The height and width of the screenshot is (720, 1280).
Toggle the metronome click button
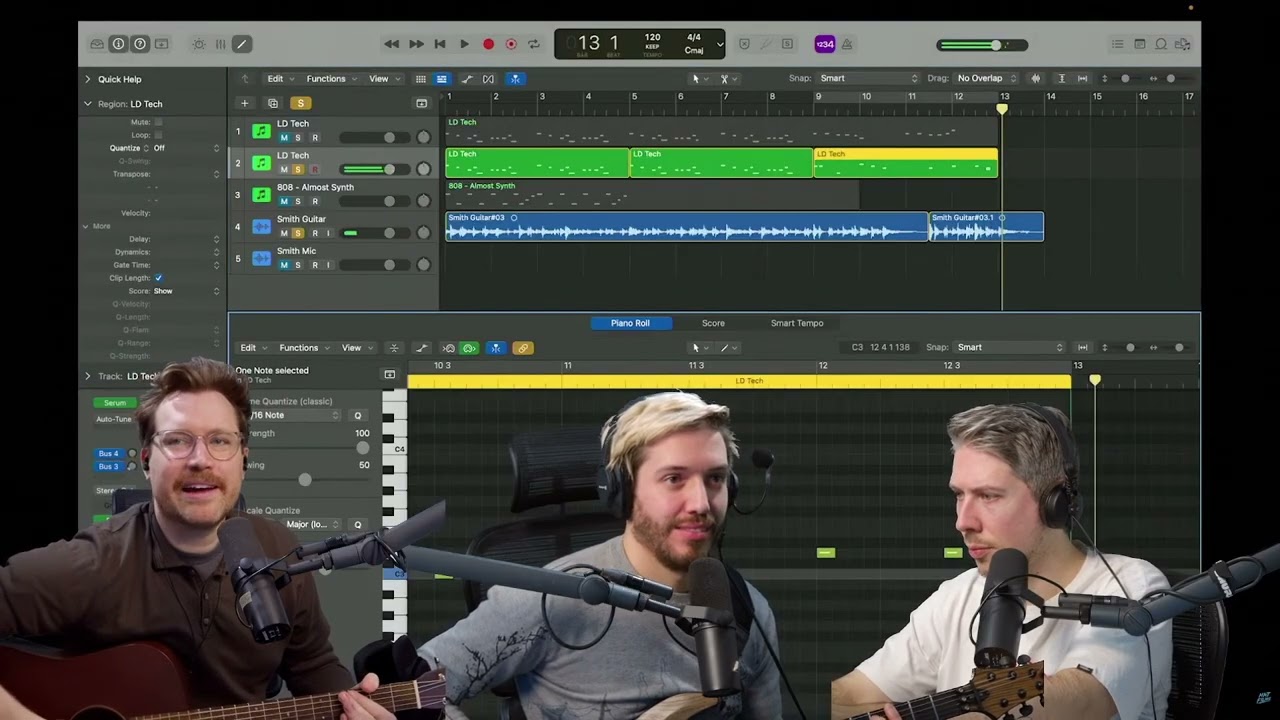[x=847, y=44]
